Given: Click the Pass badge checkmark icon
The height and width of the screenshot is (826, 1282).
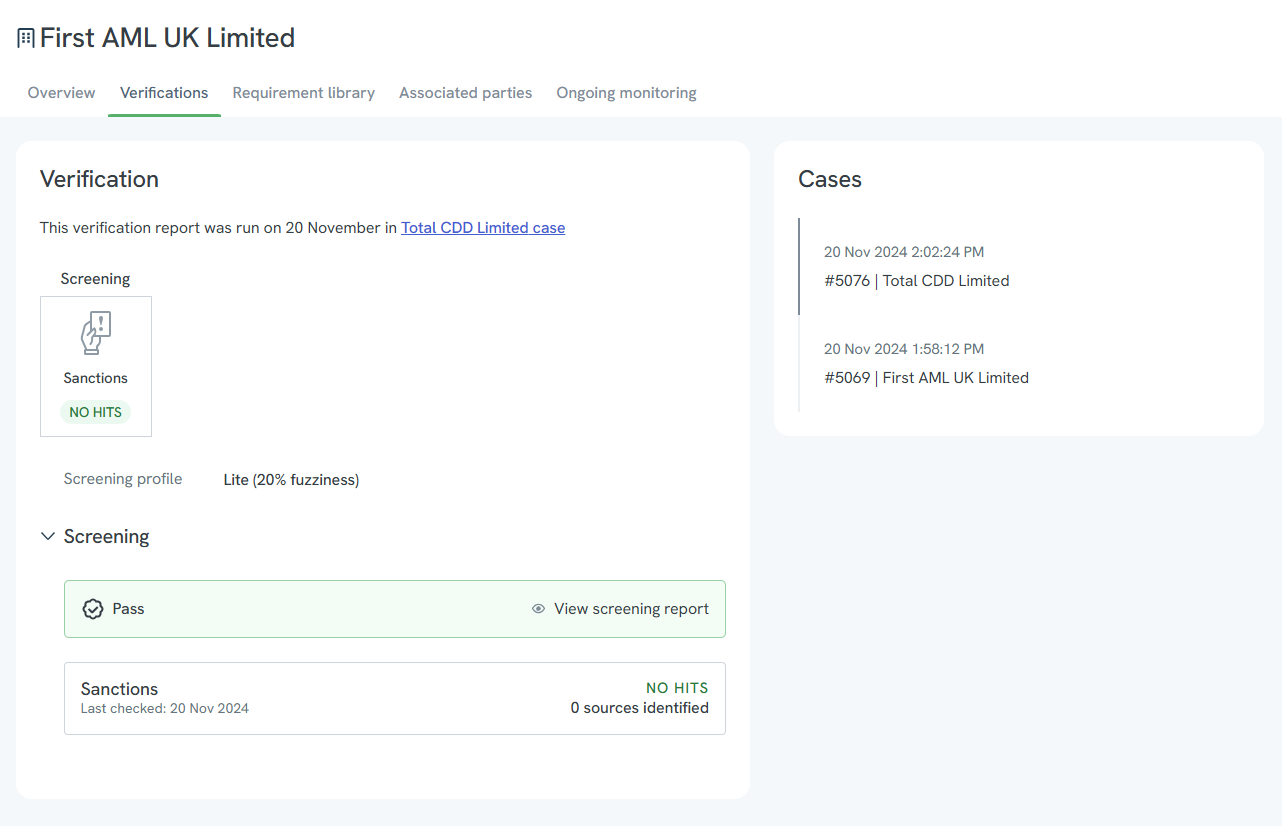Looking at the screenshot, I should pyautogui.click(x=93, y=609).
